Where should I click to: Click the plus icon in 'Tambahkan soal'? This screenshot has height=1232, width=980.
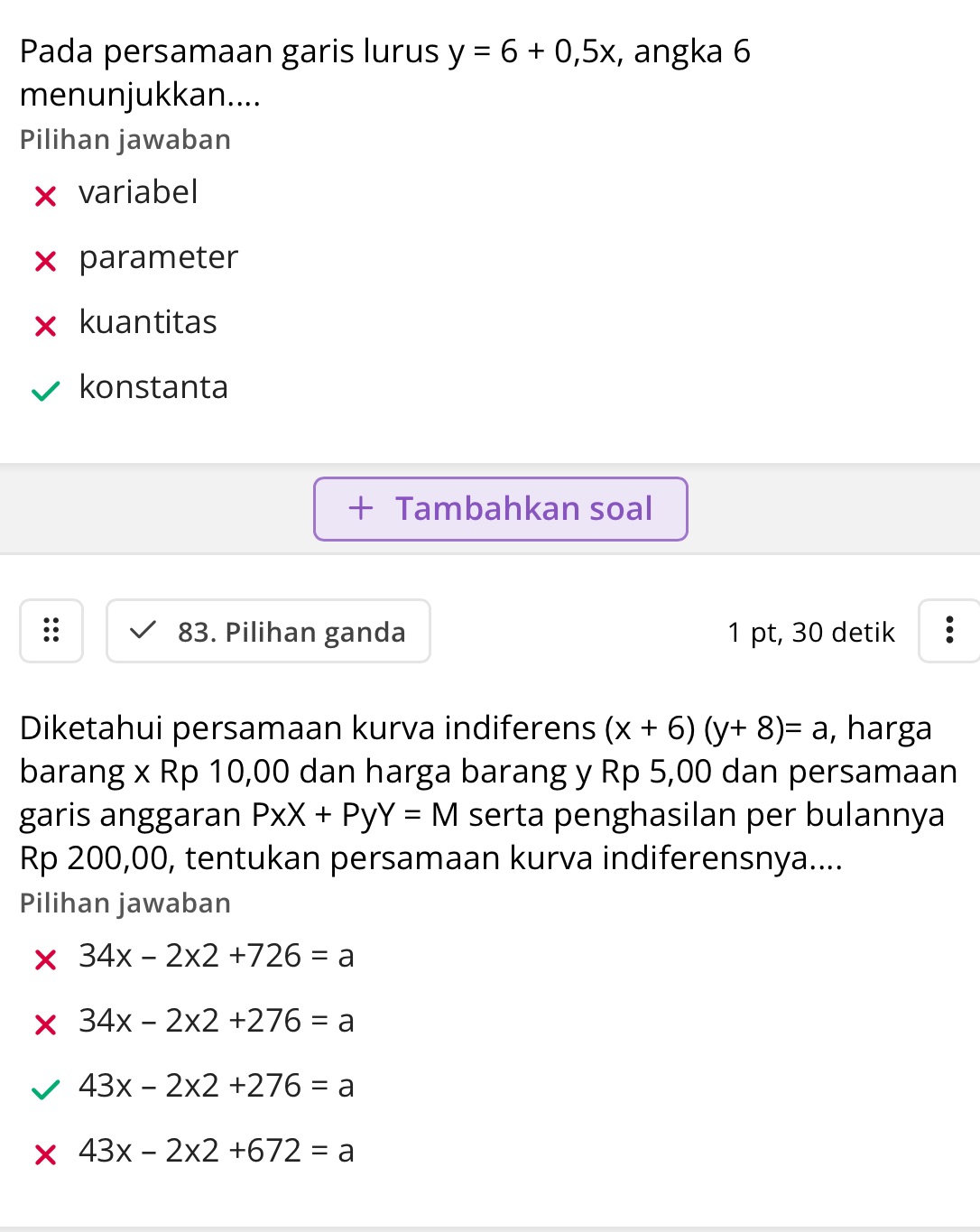(x=361, y=508)
